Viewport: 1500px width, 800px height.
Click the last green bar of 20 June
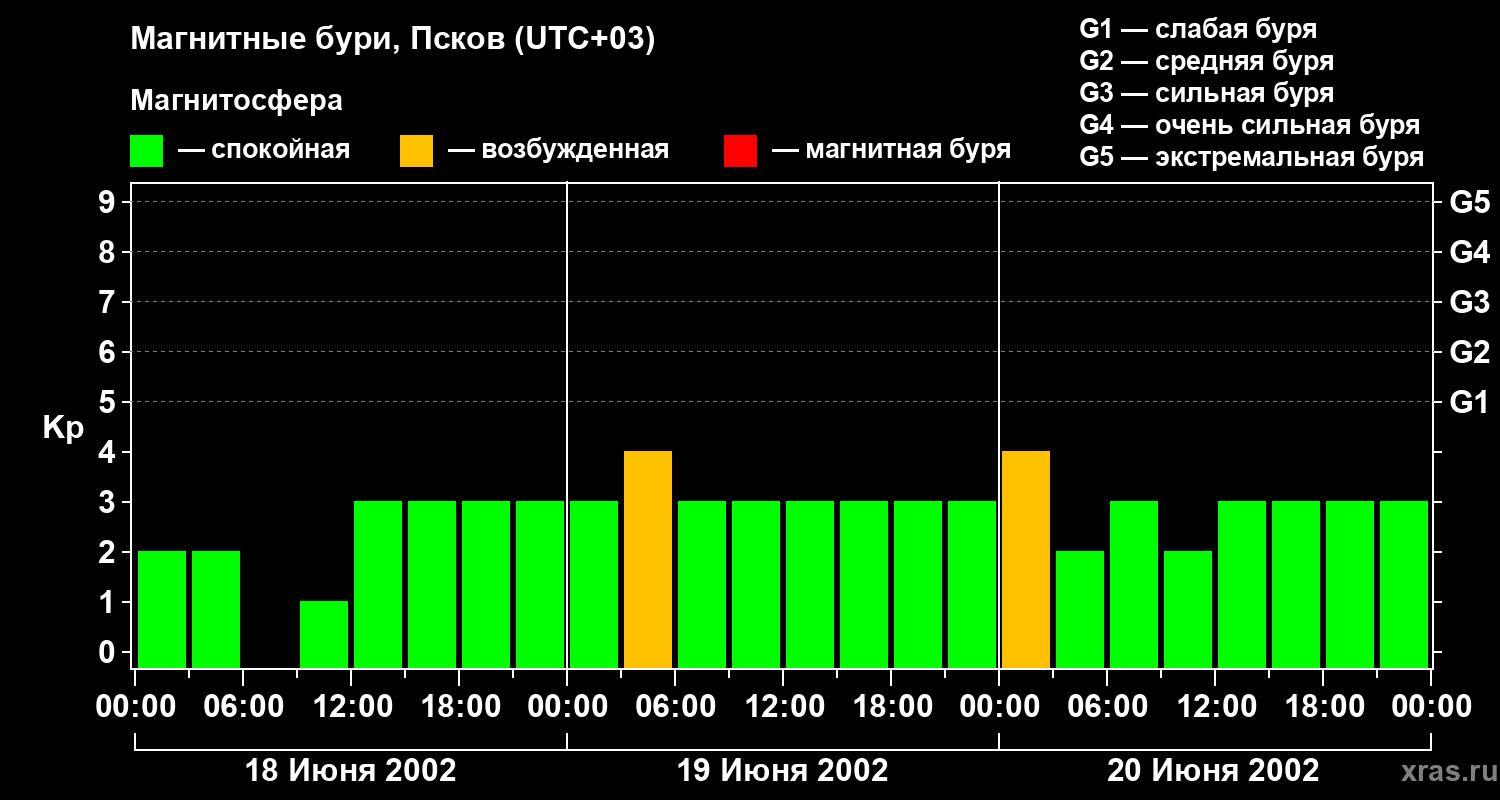click(1404, 585)
